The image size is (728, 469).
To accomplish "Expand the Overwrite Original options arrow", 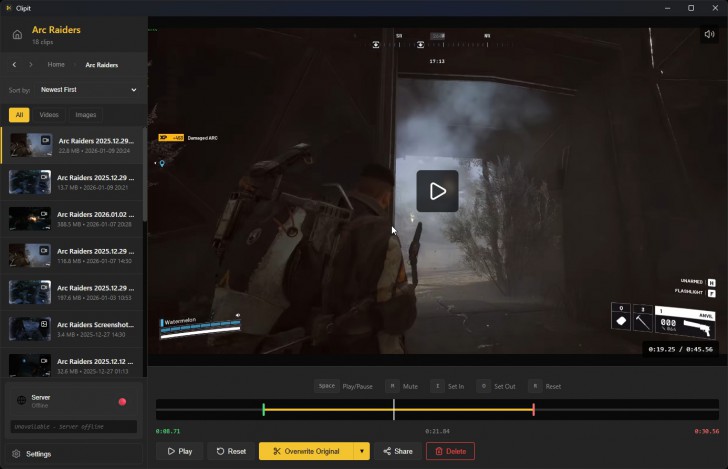I will click(x=360, y=451).
